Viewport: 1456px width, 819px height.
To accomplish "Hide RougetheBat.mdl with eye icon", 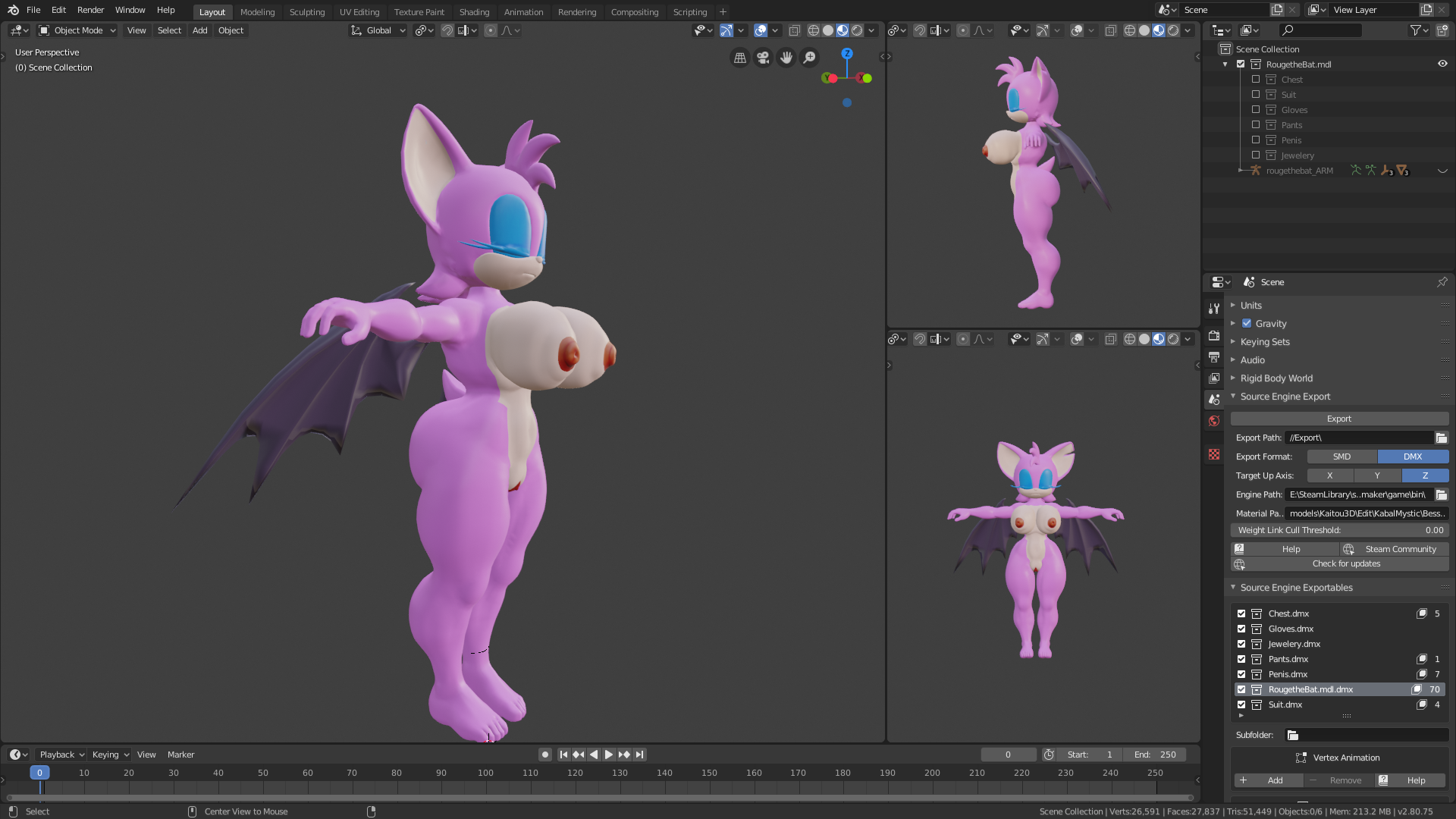I will 1442,64.
